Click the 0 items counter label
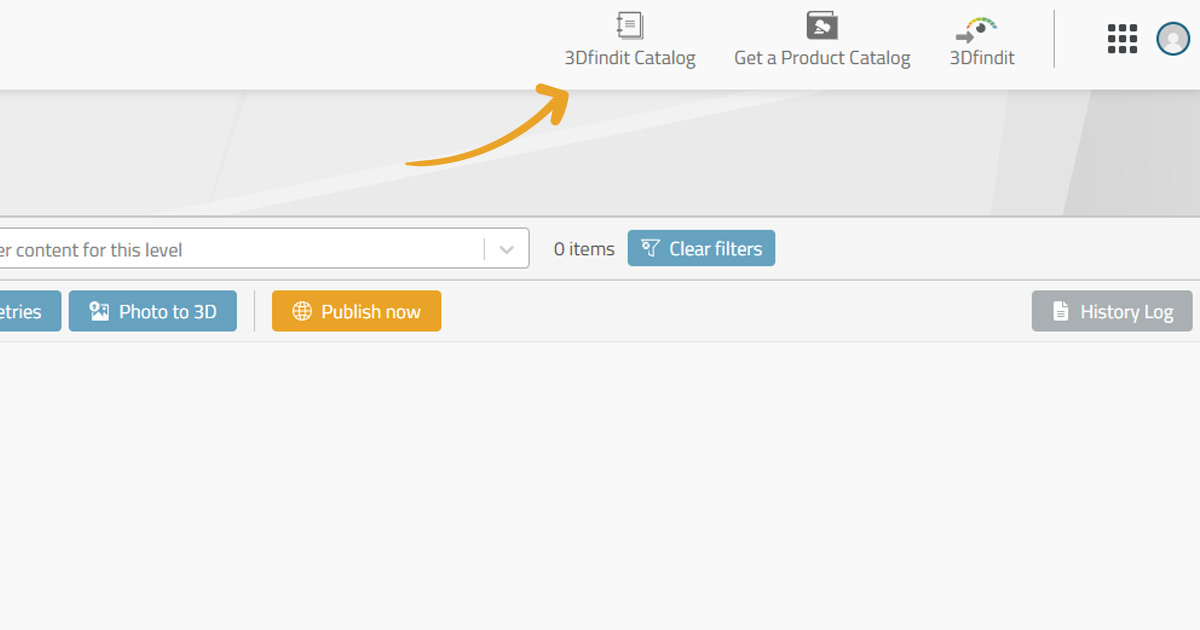This screenshot has width=1200, height=630. pos(583,248)
